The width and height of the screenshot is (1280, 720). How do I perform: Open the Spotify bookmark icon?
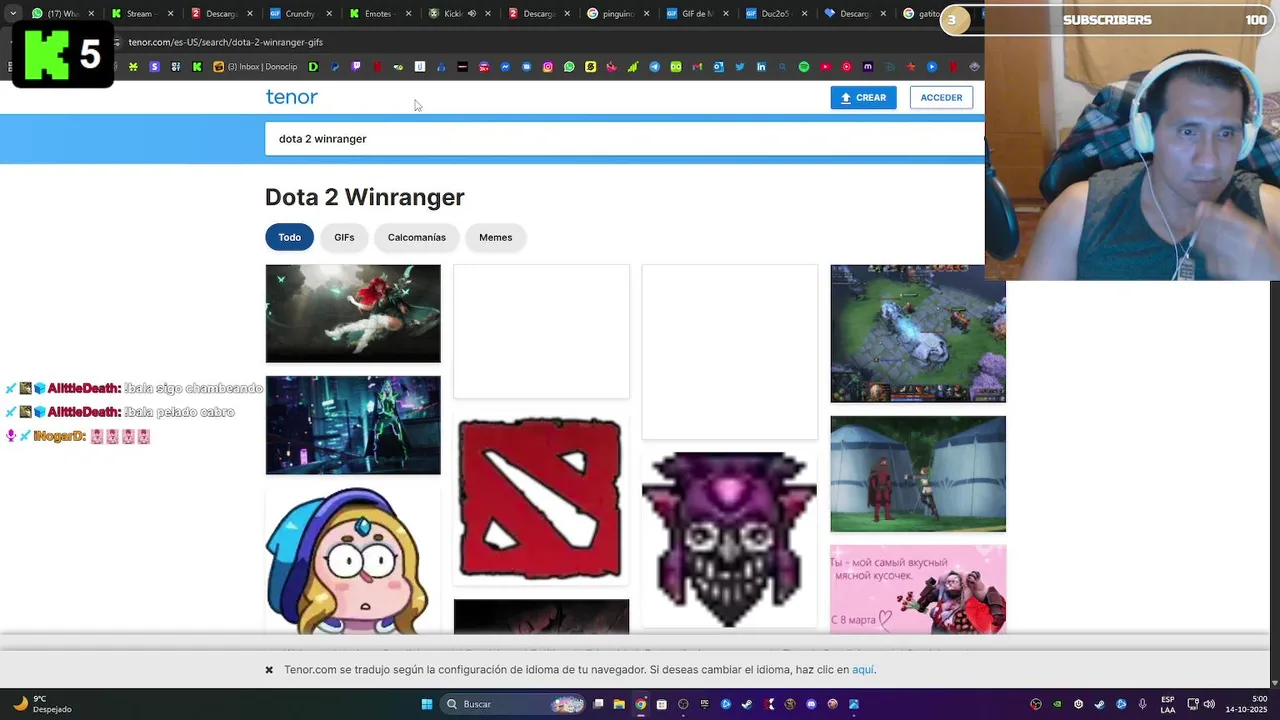point(804,67)
